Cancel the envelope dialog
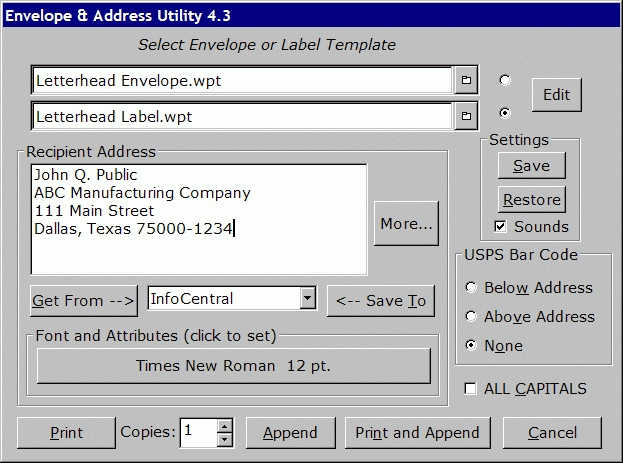623x463 pixels. pyautogui.click(x=552, y=432)
